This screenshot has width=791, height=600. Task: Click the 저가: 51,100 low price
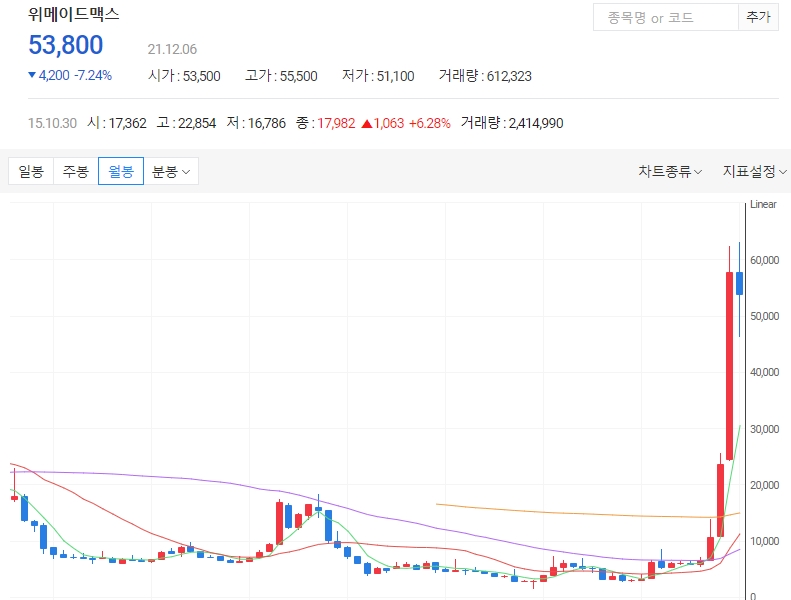click(x=378, y=76)
